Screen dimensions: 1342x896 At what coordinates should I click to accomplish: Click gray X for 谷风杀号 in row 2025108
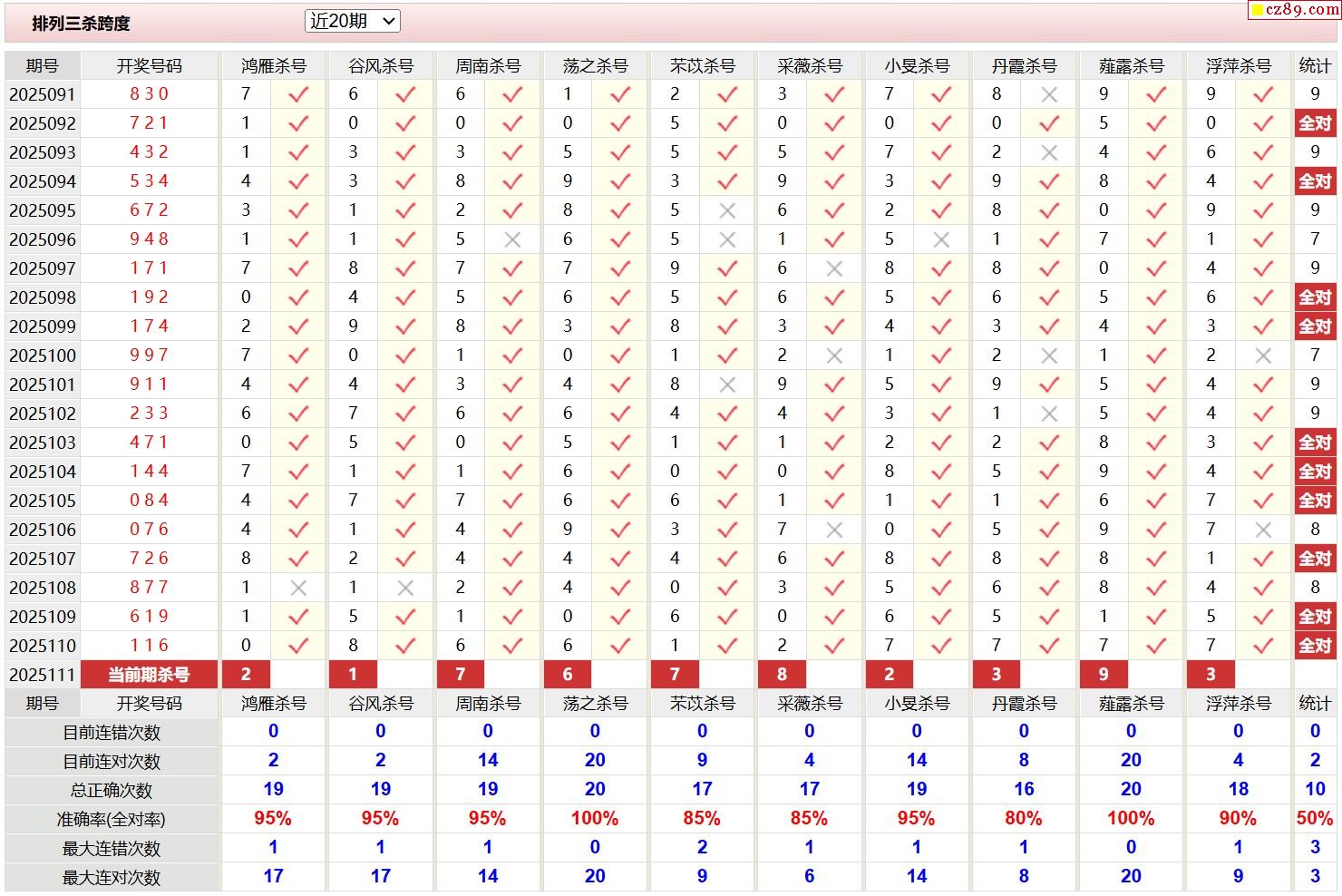pyautogui.click(x=405, y=588)
